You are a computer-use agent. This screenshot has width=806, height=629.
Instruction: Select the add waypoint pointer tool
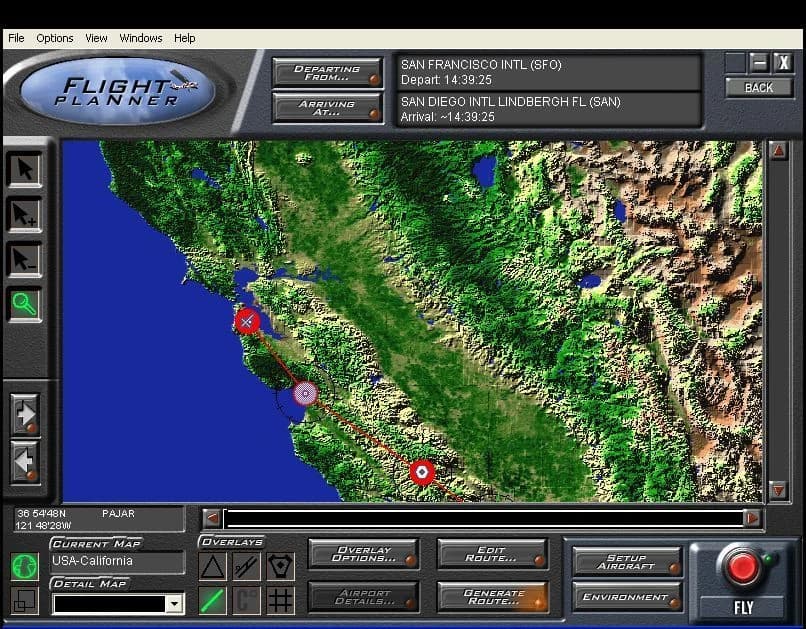[25, 214]
